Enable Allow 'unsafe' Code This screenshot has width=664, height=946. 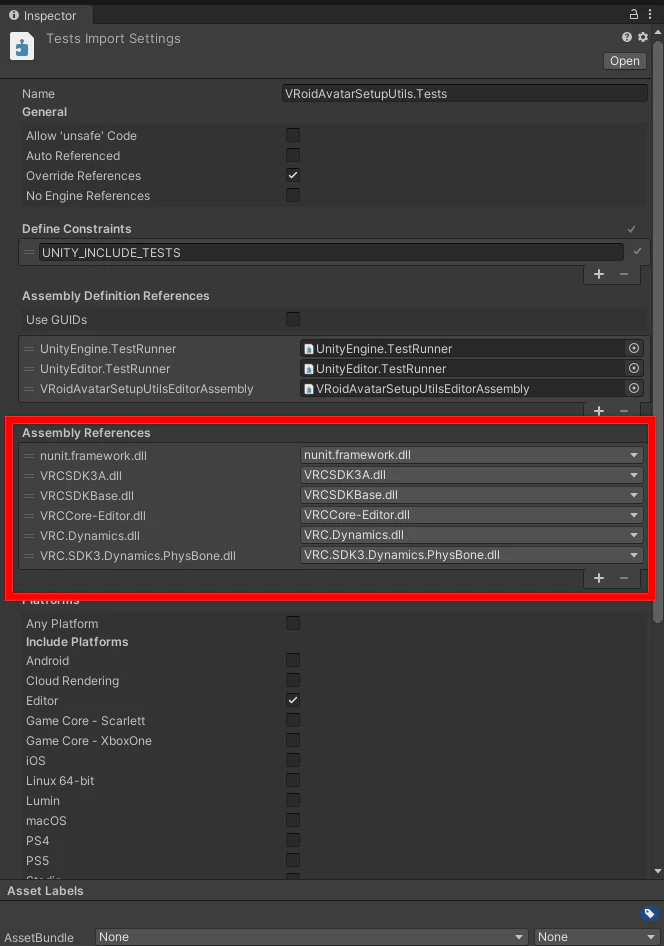tap(293, 135)
